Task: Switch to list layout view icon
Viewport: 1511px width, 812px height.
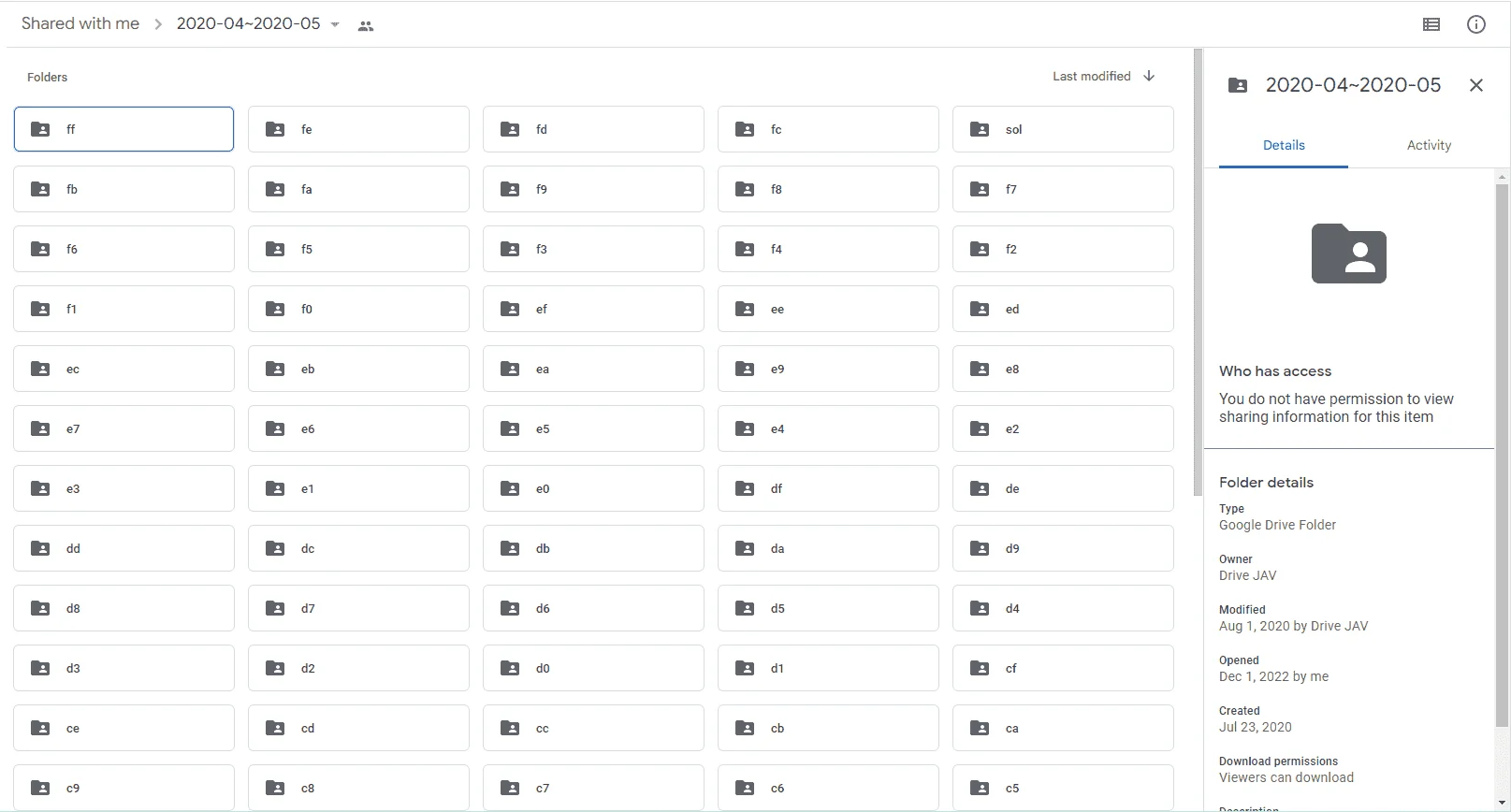Action: pyautogui.click(x=1431, y=25)
